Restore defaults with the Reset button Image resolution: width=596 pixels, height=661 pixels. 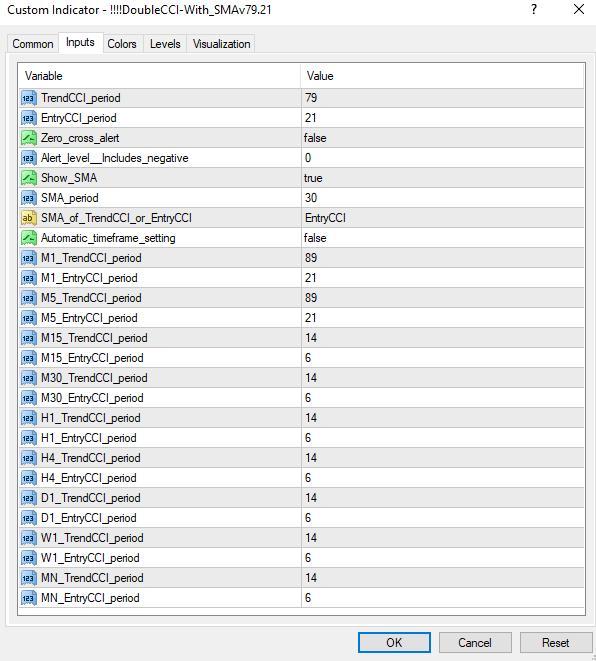(556, 642)
